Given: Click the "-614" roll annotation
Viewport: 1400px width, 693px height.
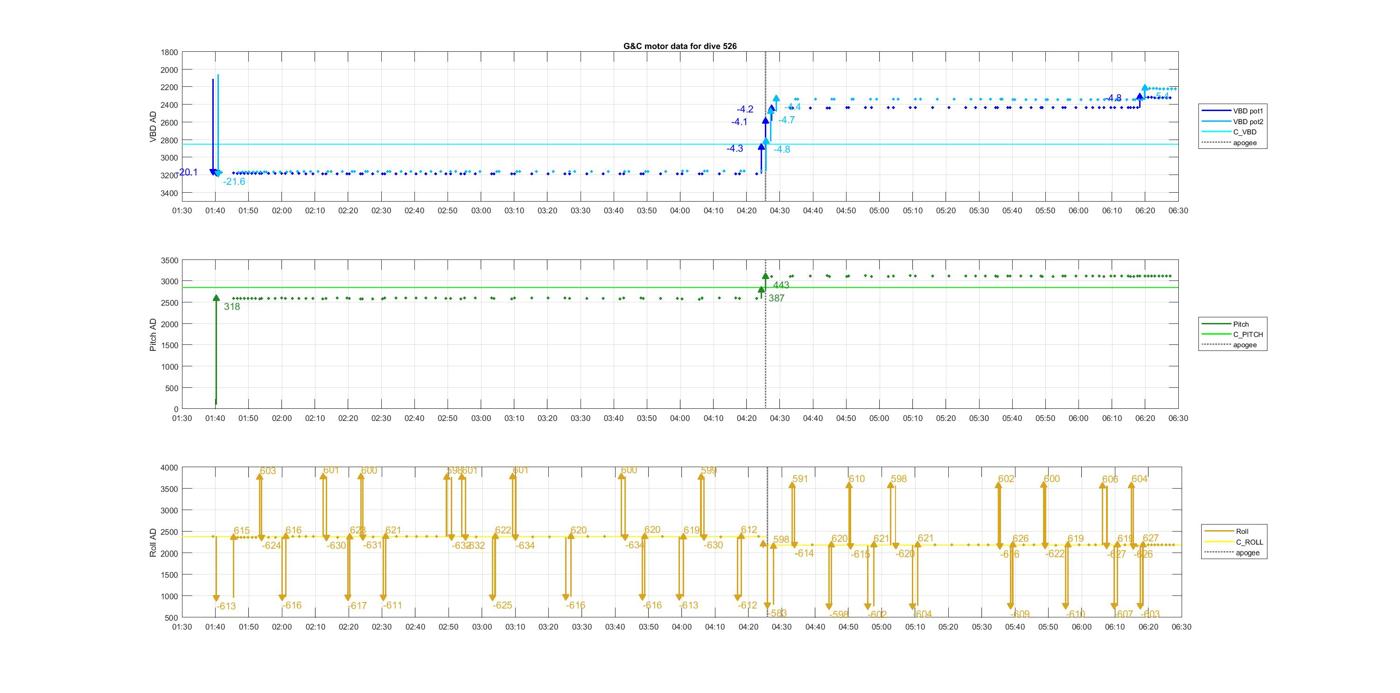Looking at the screenshot, I should (804, 553).
